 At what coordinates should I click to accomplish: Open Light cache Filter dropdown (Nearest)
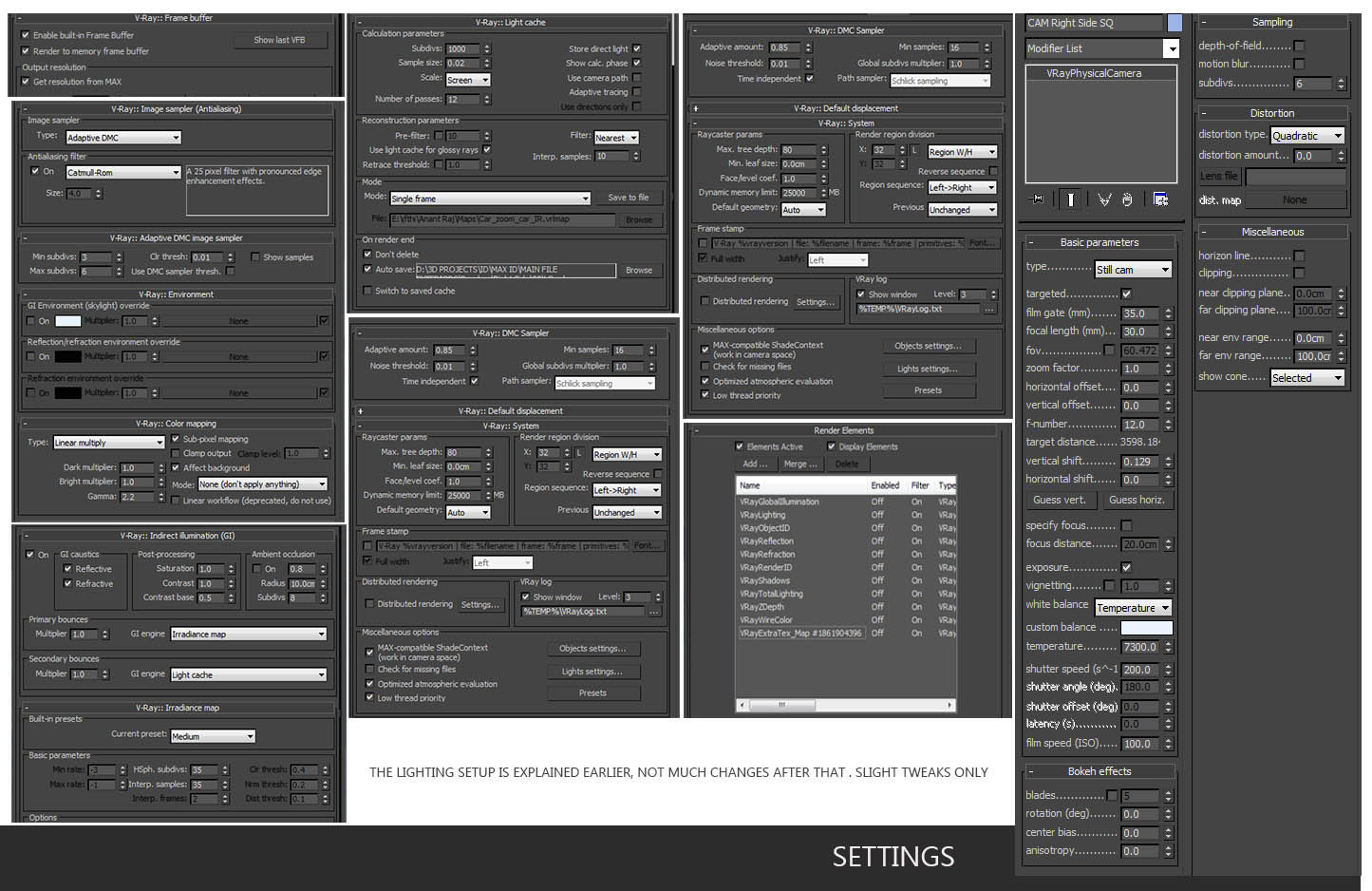tap(617, 138)
